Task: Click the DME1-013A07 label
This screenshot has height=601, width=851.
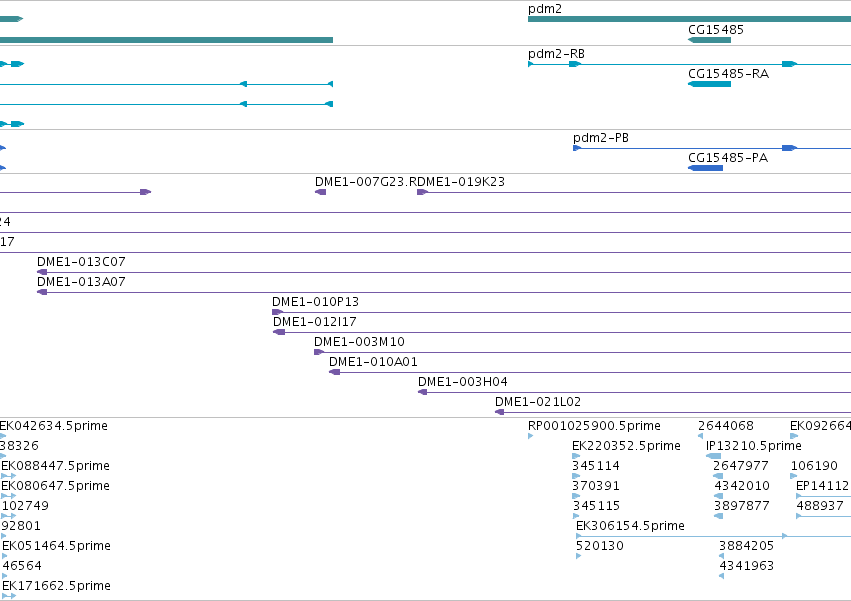Action: point(81,282)
